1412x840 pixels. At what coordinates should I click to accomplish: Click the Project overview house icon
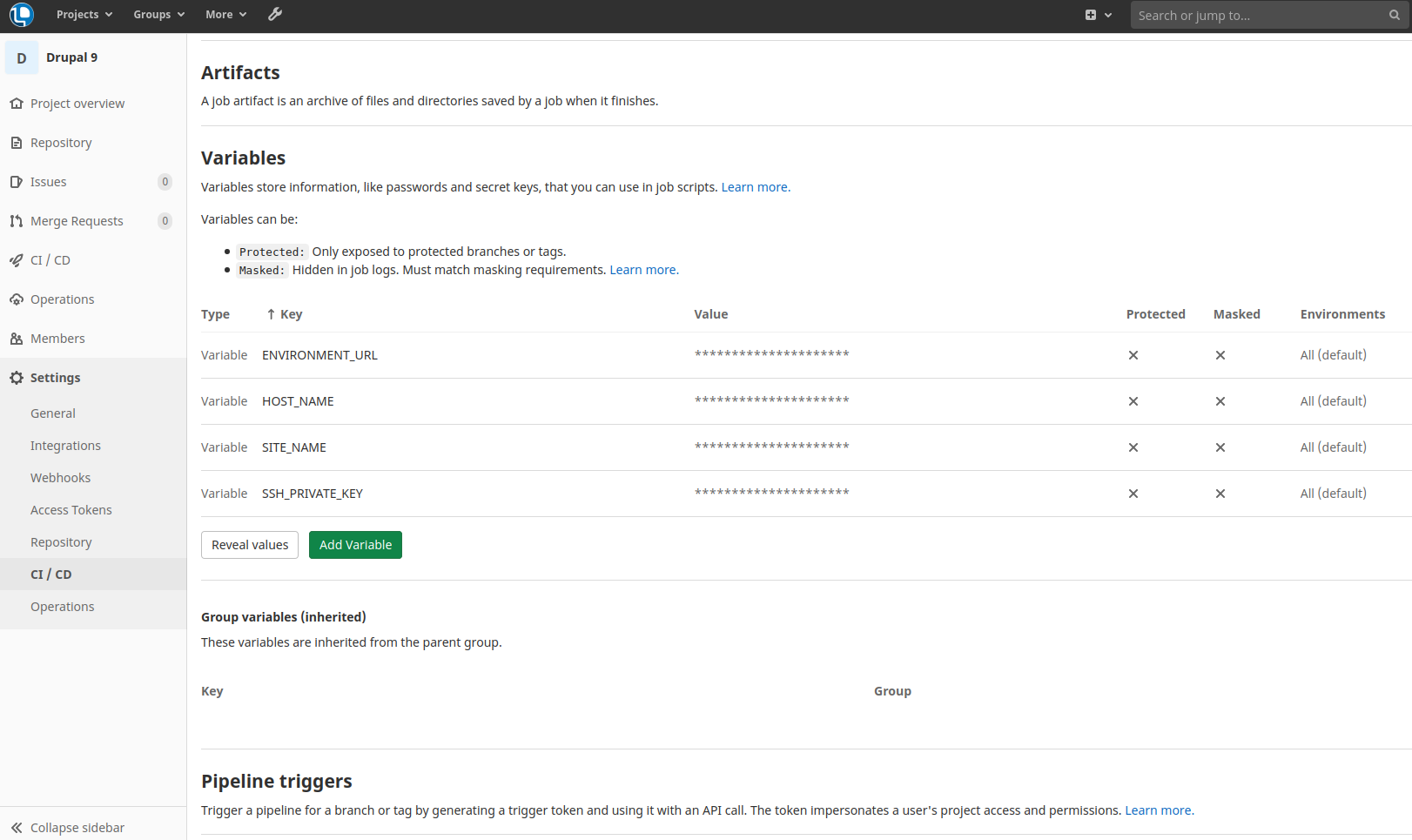tap(17, 104)
